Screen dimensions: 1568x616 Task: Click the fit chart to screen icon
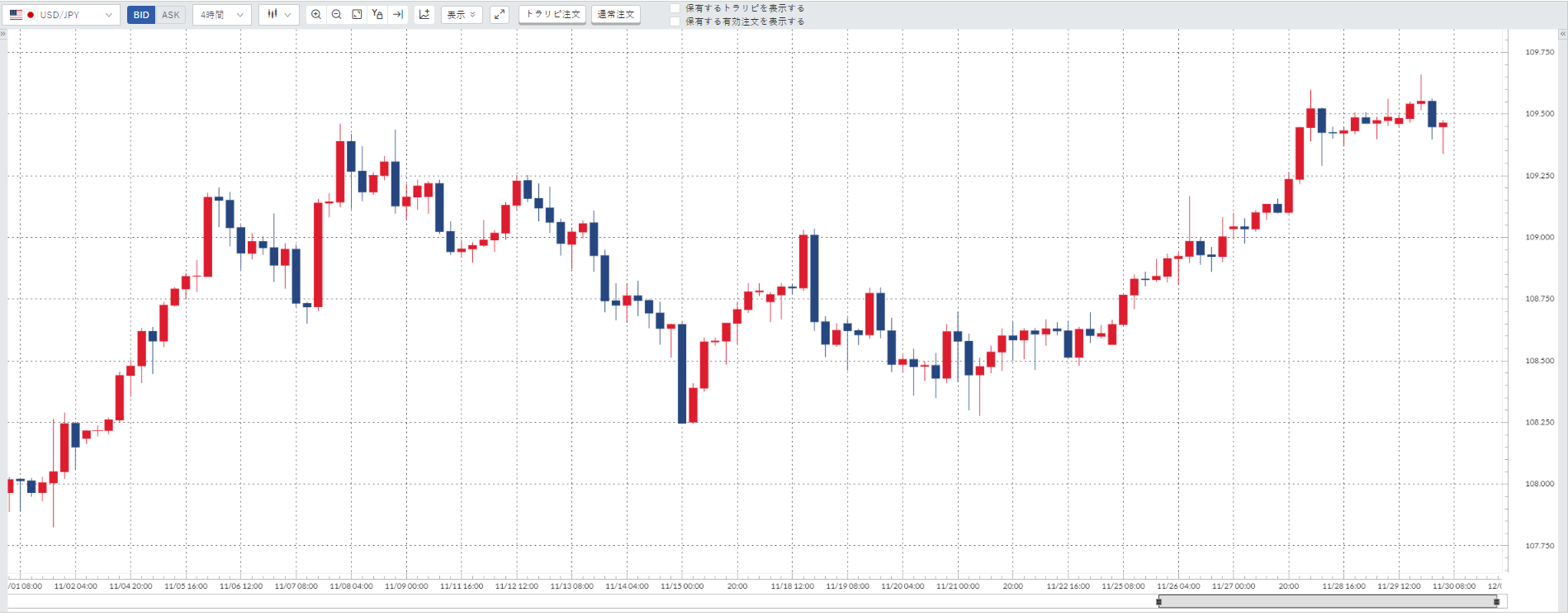[357, 15]
